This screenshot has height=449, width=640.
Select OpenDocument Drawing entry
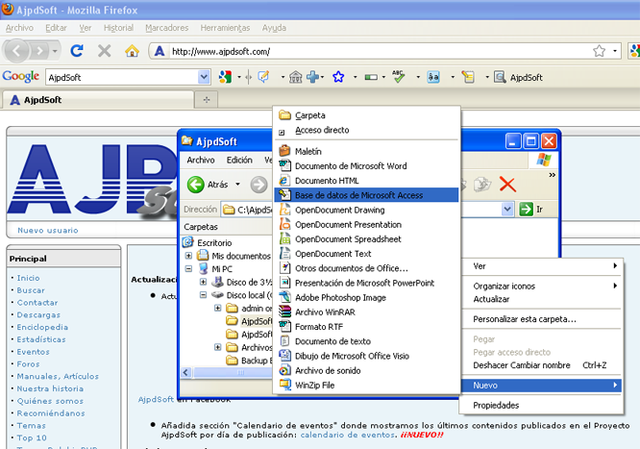coord(367,210)
